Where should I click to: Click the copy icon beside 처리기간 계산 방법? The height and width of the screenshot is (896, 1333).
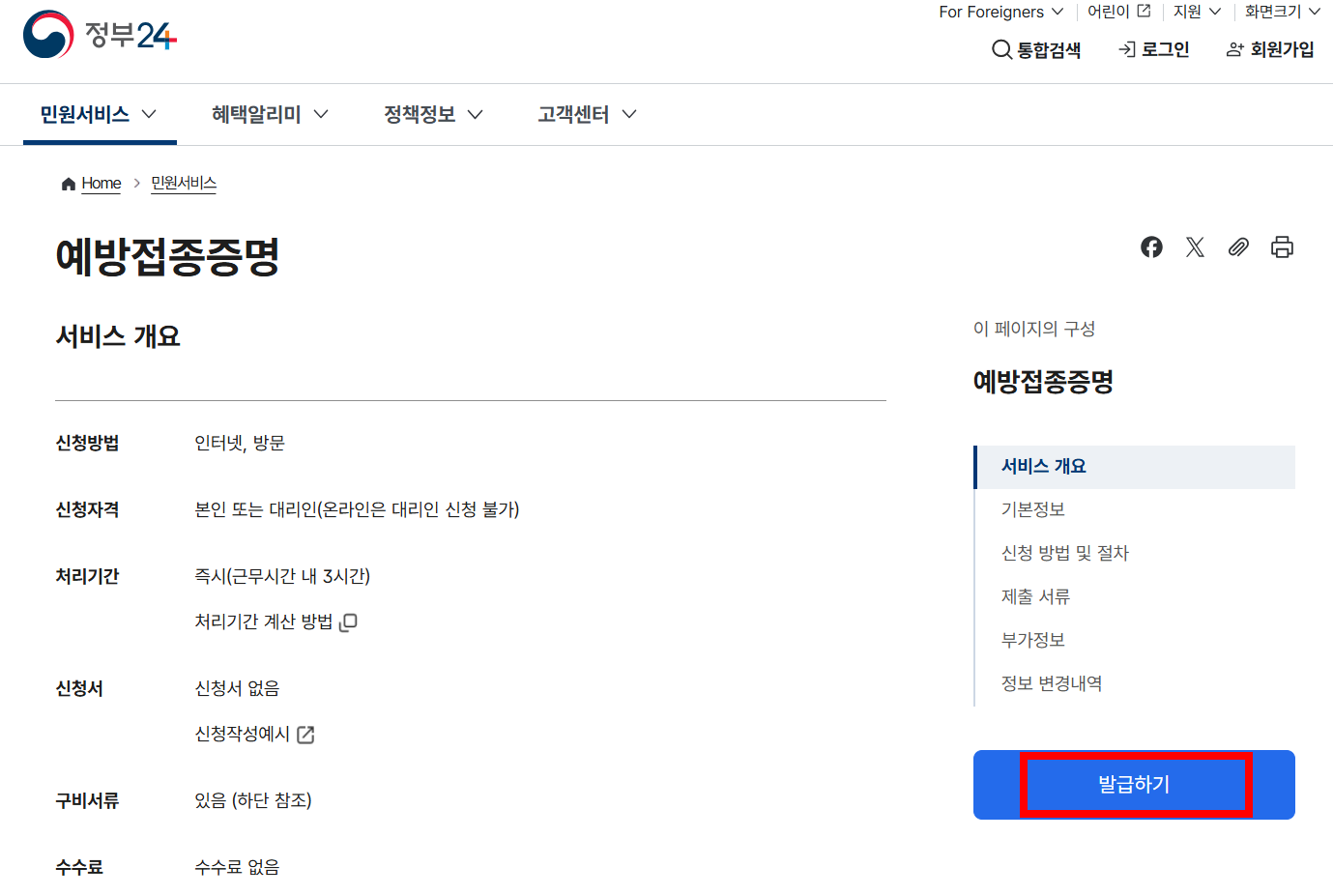[348, 621]
